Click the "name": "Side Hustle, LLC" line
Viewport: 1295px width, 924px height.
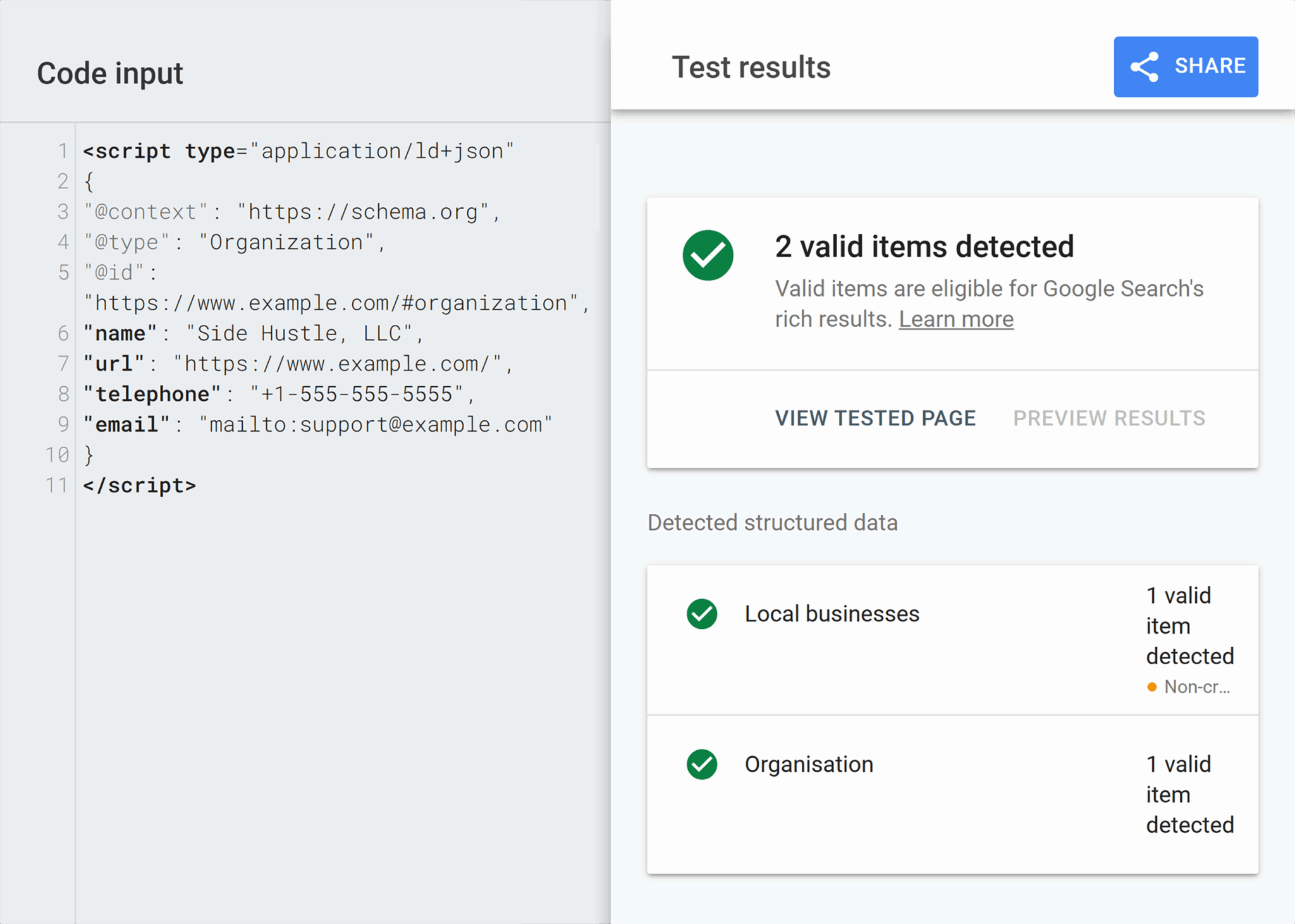click(254, 333)
